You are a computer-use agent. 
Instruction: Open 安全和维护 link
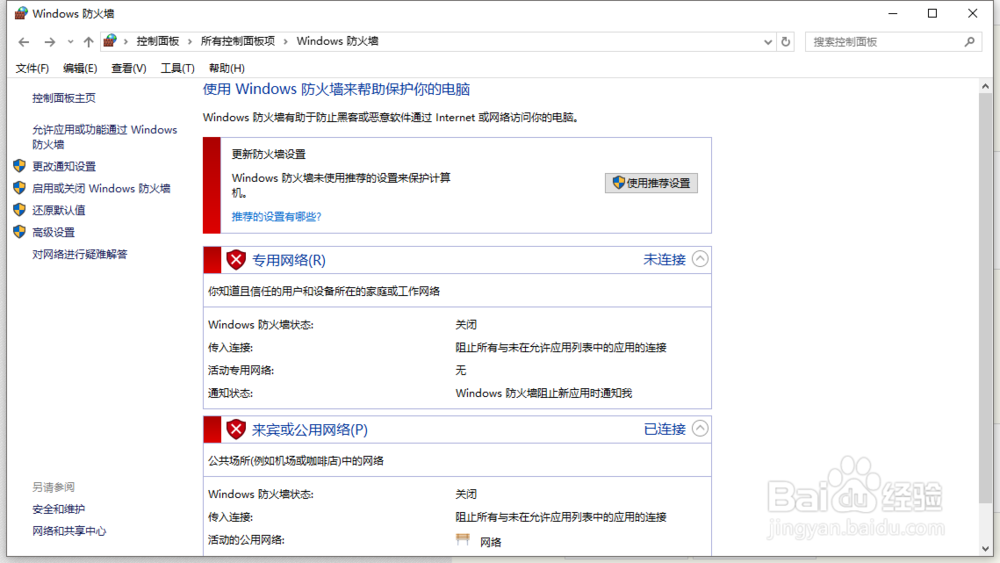tap(59, 509)
